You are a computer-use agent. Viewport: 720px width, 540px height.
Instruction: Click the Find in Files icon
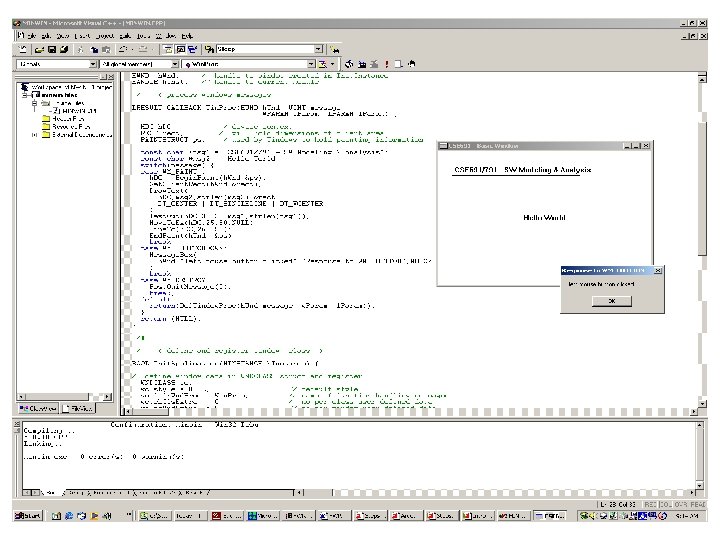[210, 49]
